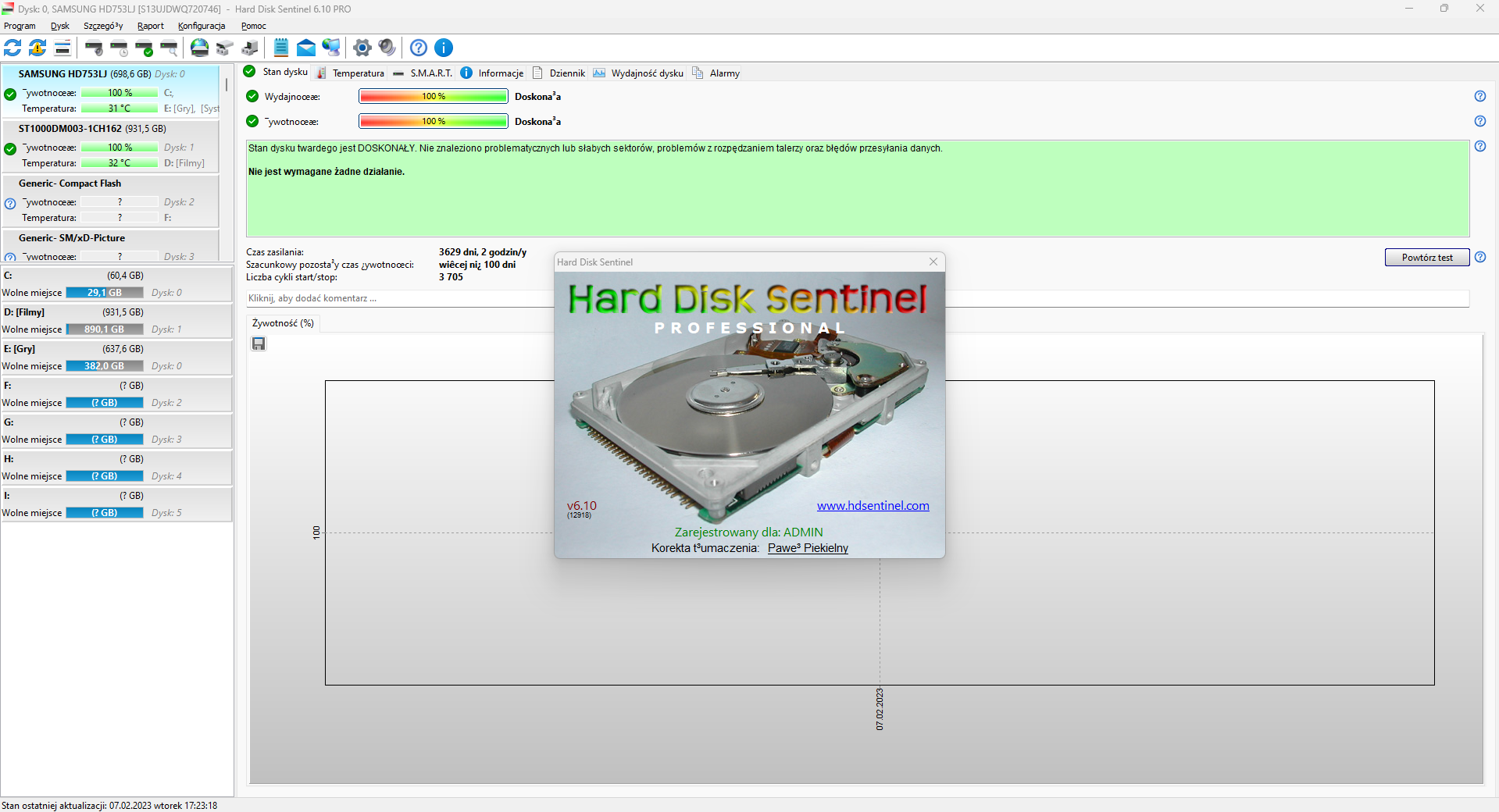Select the E: [Gry] volume label
This screenshot has height=812, width=1499.
20,349
